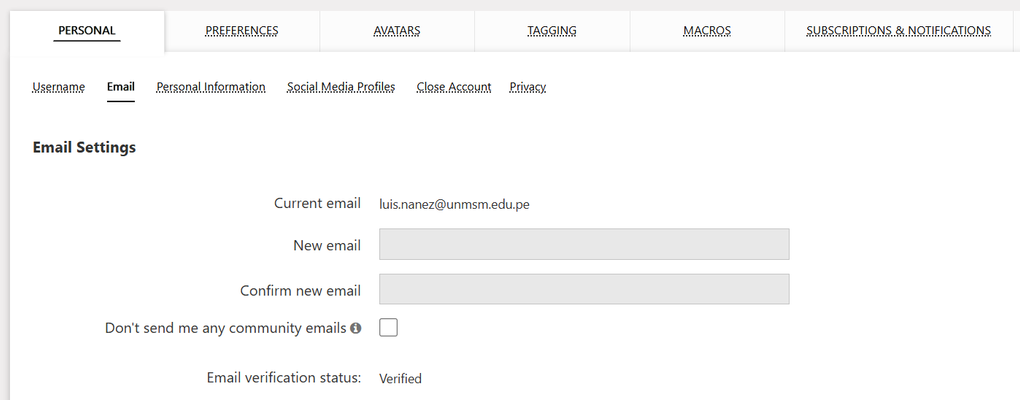Open the Username settings link

[59, 87]
